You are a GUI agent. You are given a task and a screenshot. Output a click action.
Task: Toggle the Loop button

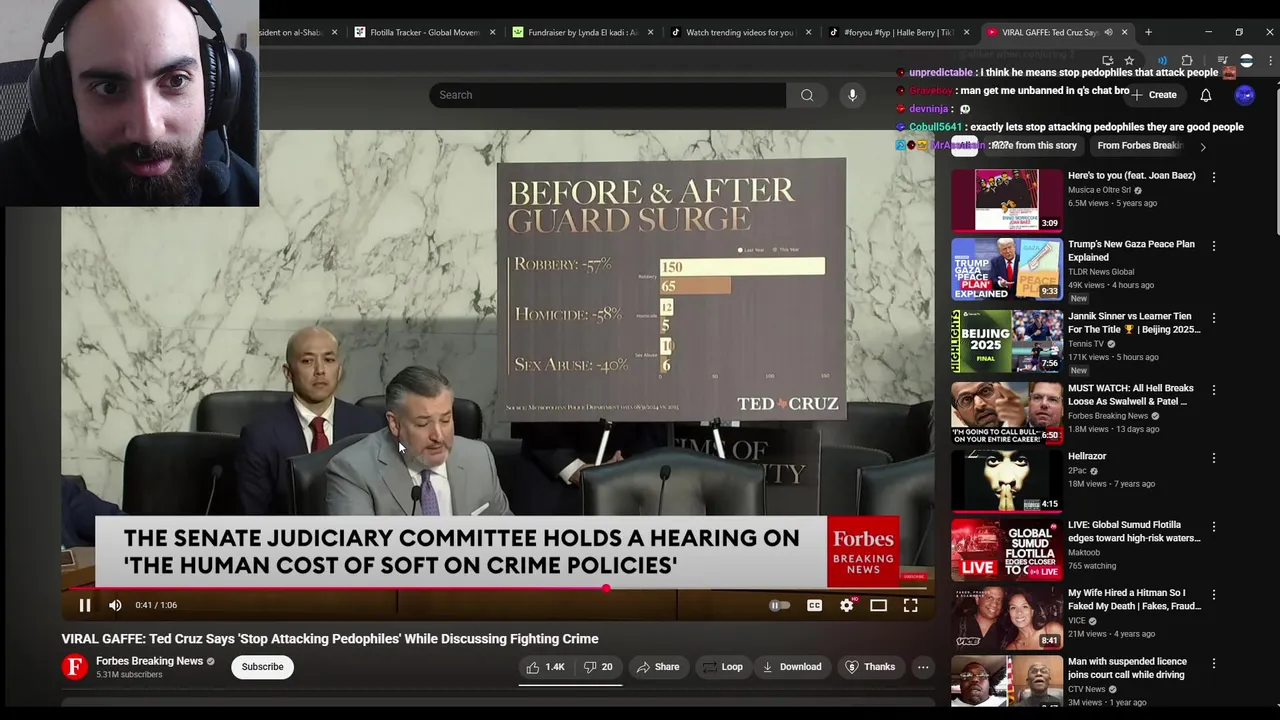[723, 667]
